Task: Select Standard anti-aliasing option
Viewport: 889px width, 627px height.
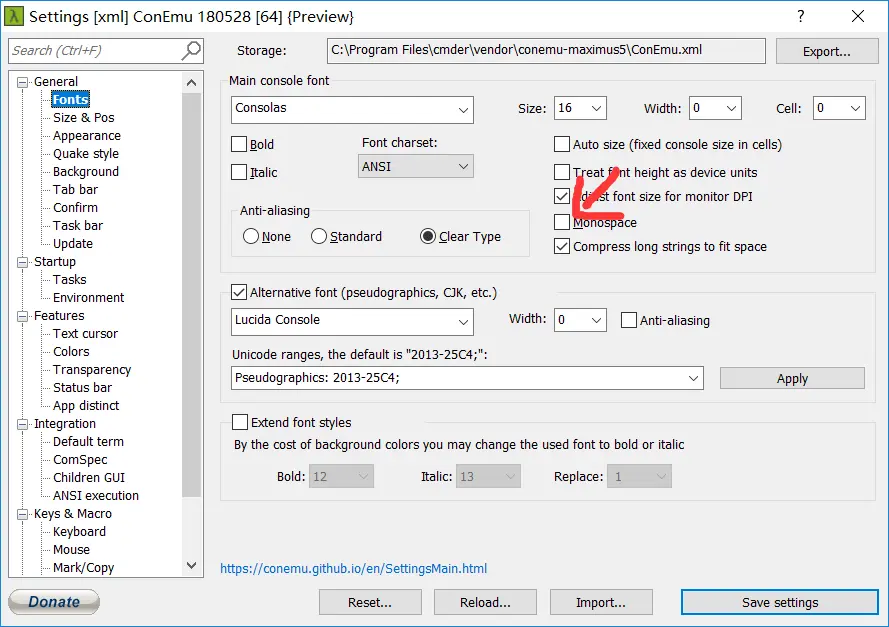Action: coord(319,236)
